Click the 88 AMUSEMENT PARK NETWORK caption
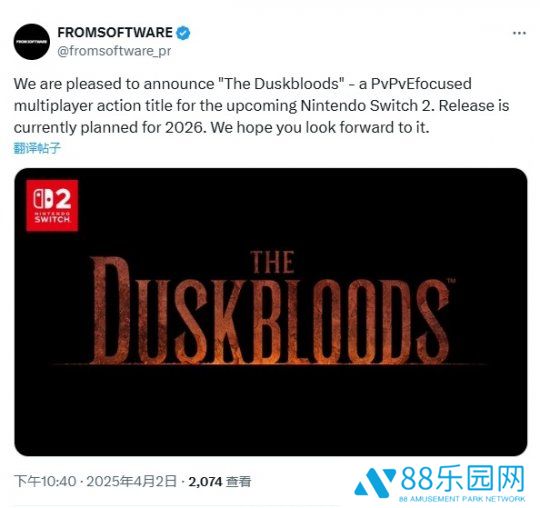The width and height of the screenshot is (540, 508). pos(462,499)
